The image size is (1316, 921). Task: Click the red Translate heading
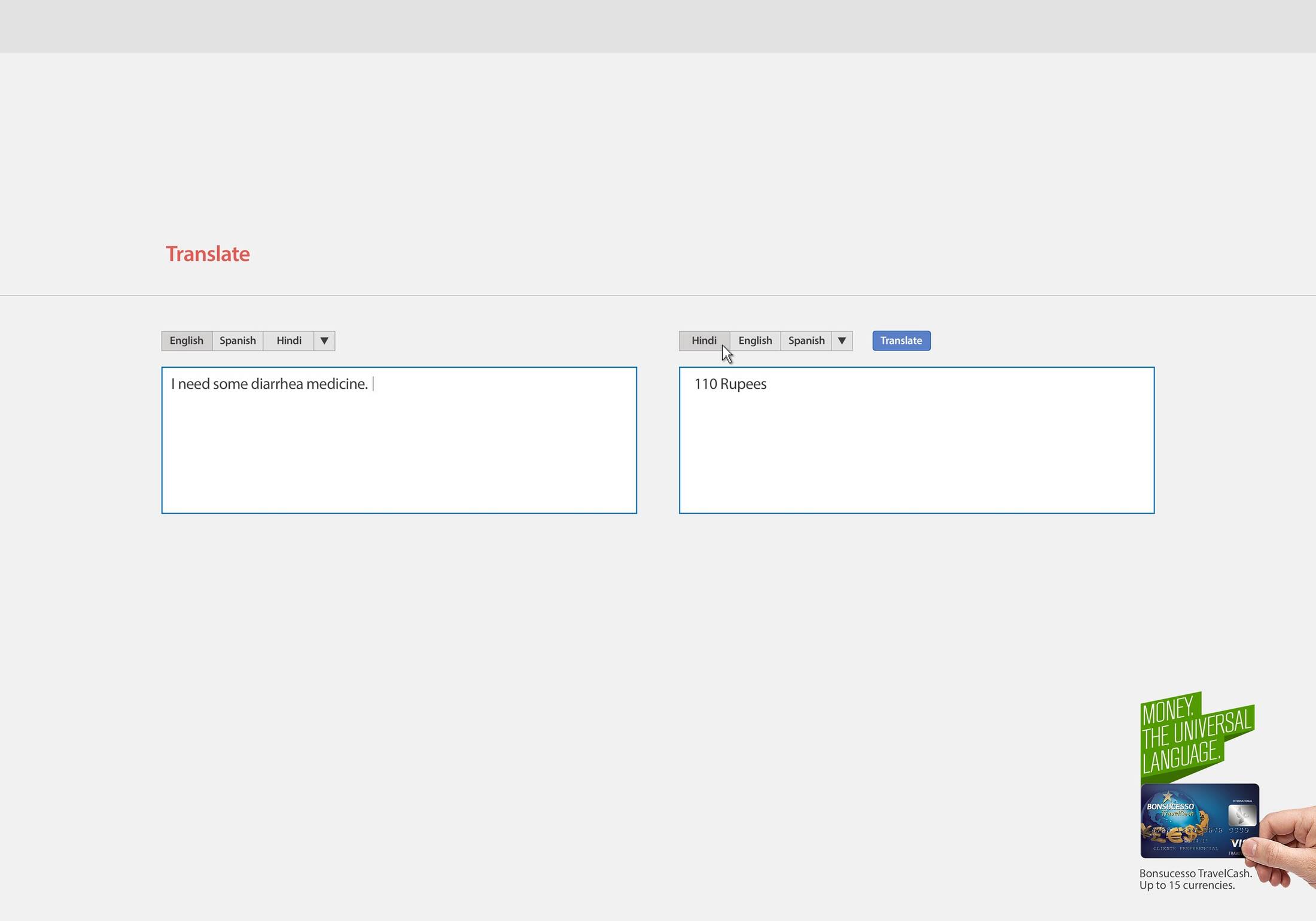(208, 254)
